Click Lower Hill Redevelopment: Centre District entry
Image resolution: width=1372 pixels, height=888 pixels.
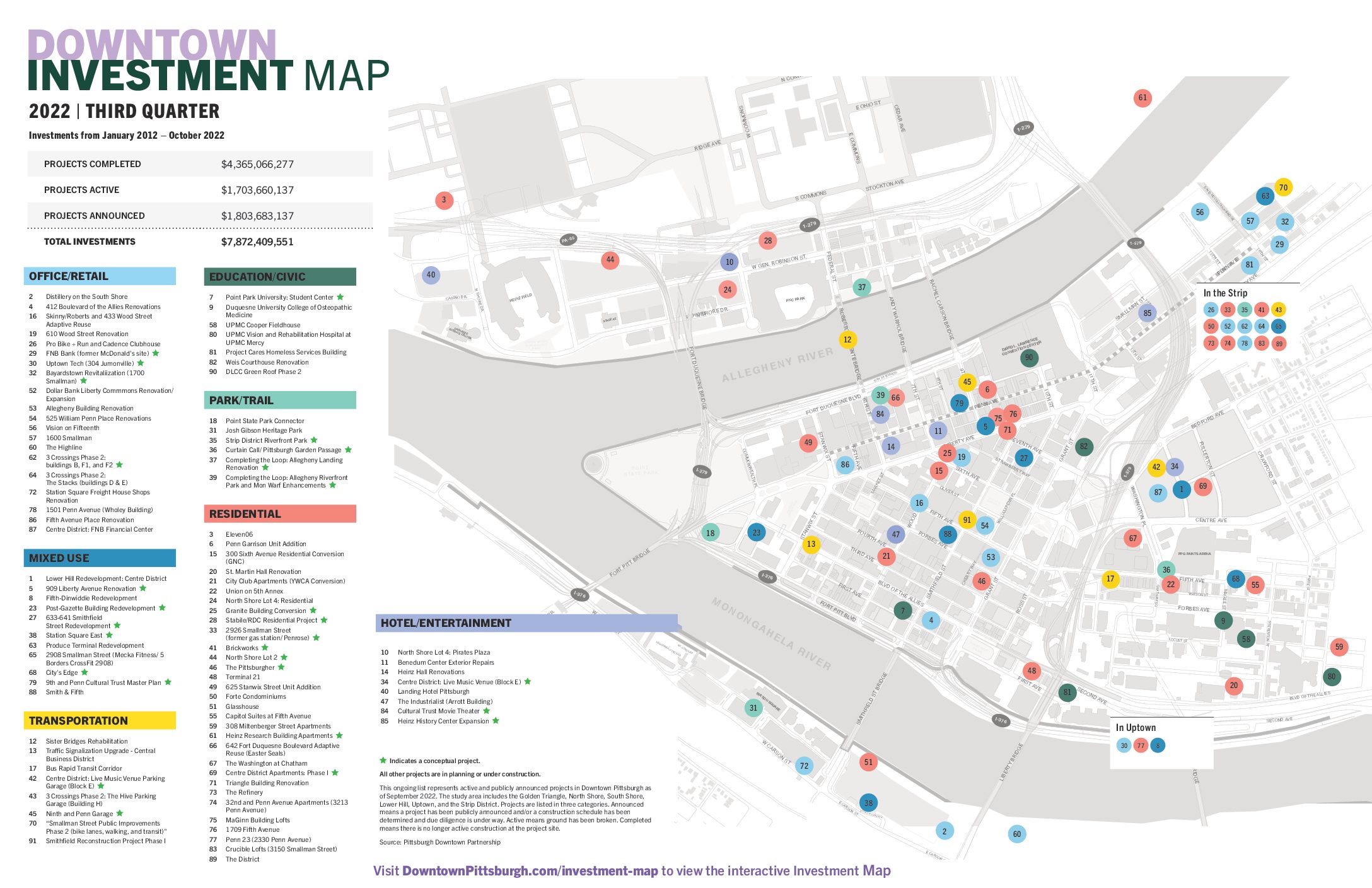pyautogui.click(x=106, y=578)
